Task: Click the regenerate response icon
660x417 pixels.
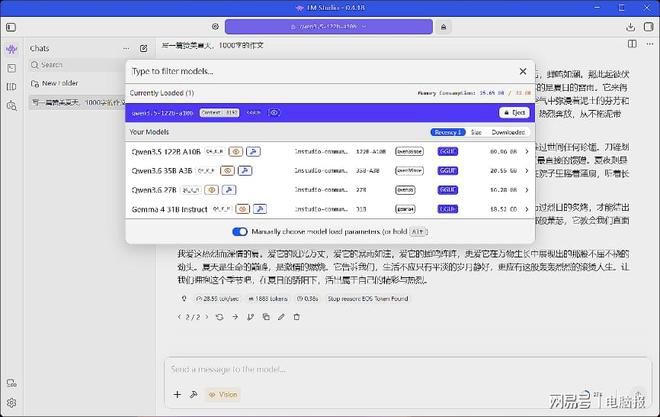Action: tap(219, 317)
